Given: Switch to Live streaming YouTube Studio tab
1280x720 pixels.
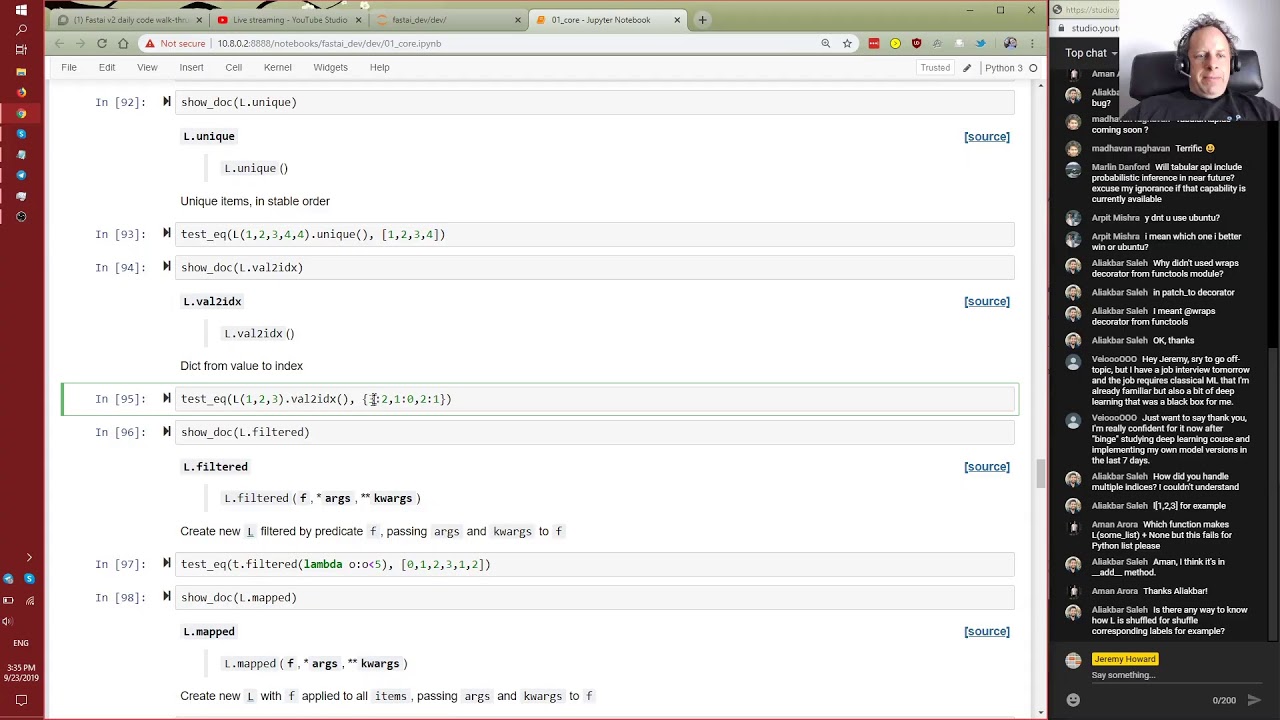Looking at the screenshot, I should click(x=289, y=20).
